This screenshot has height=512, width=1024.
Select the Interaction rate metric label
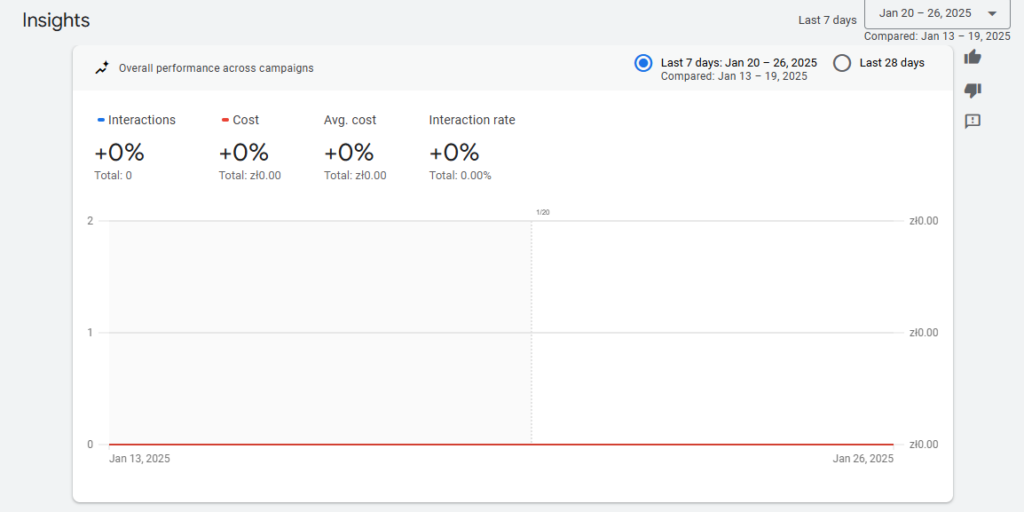[x=472, y=120]
